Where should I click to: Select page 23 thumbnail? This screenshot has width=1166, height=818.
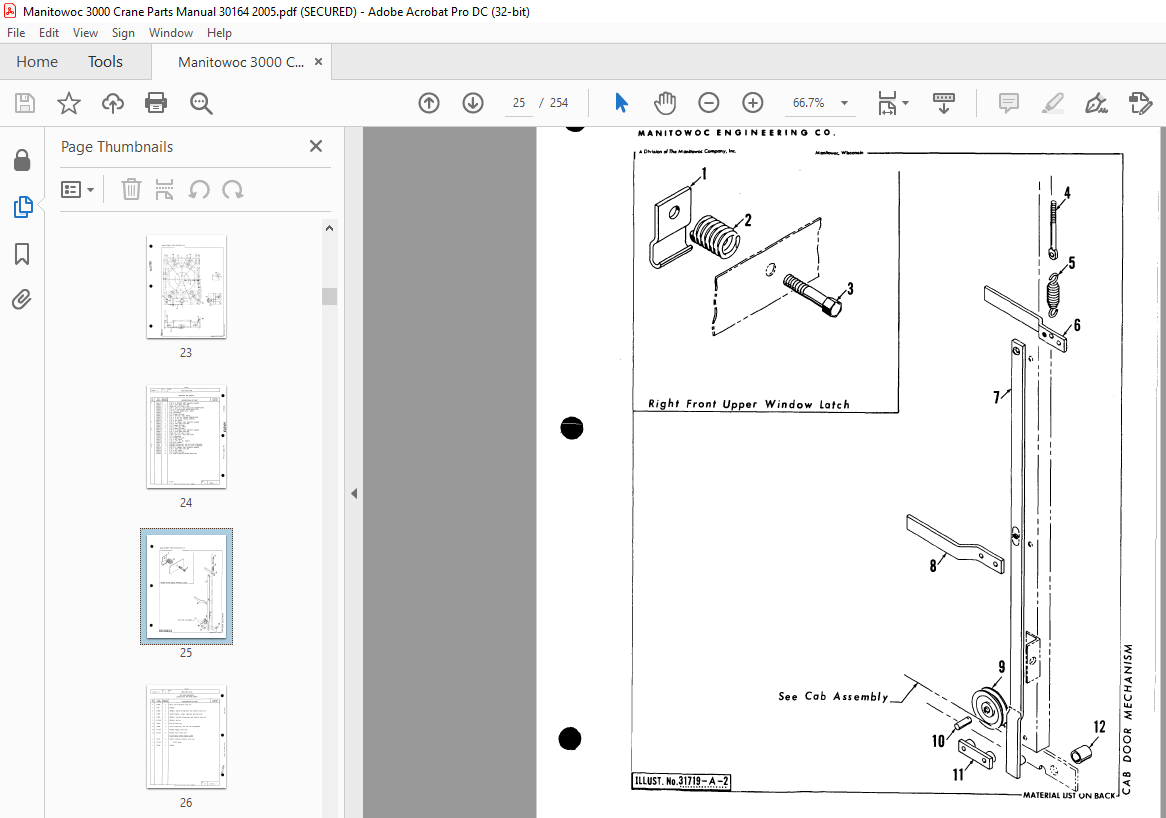[186, 287]
